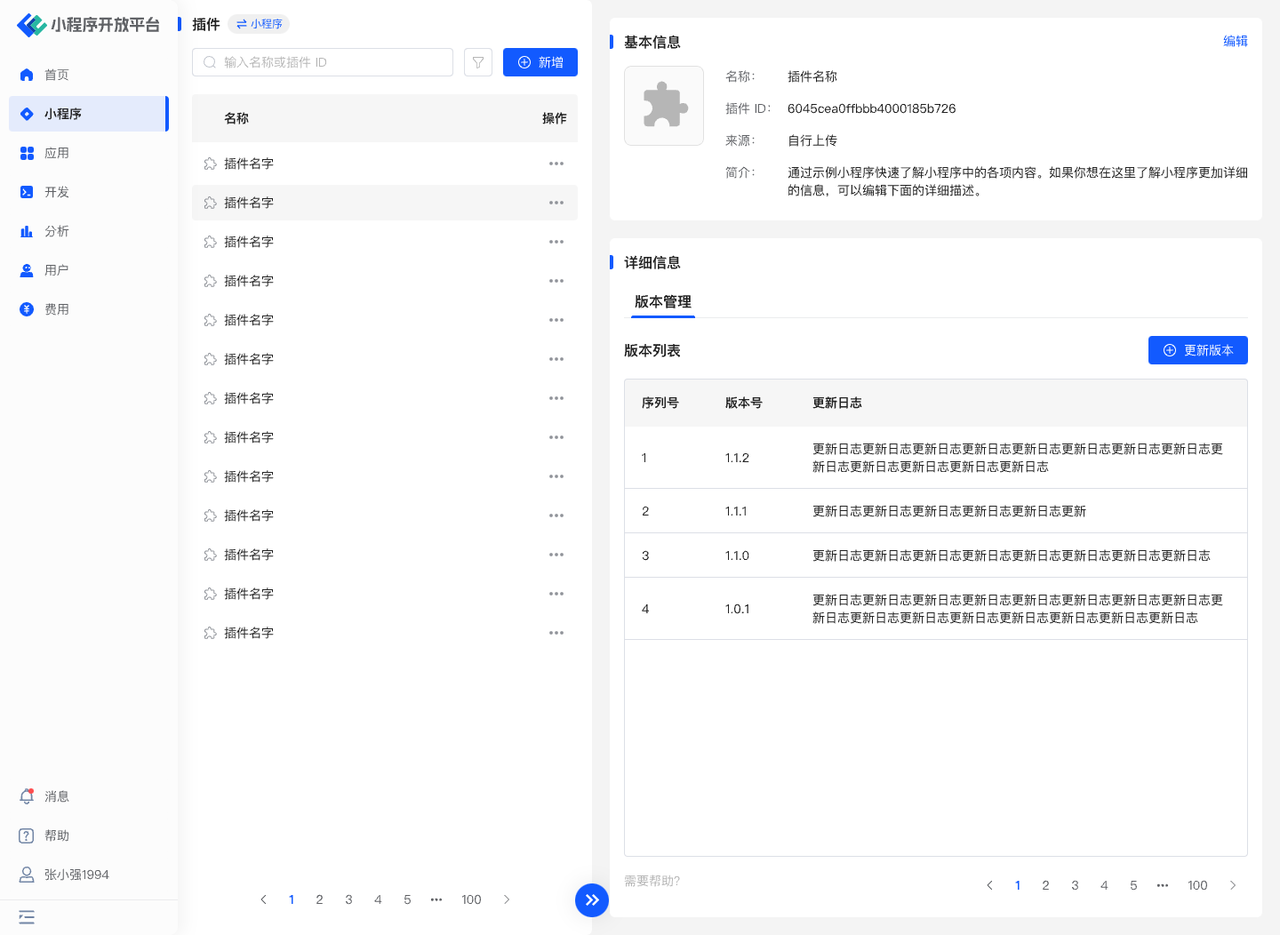
Task: Select the 版本管理 tab
Action: (x=662, y=302)
